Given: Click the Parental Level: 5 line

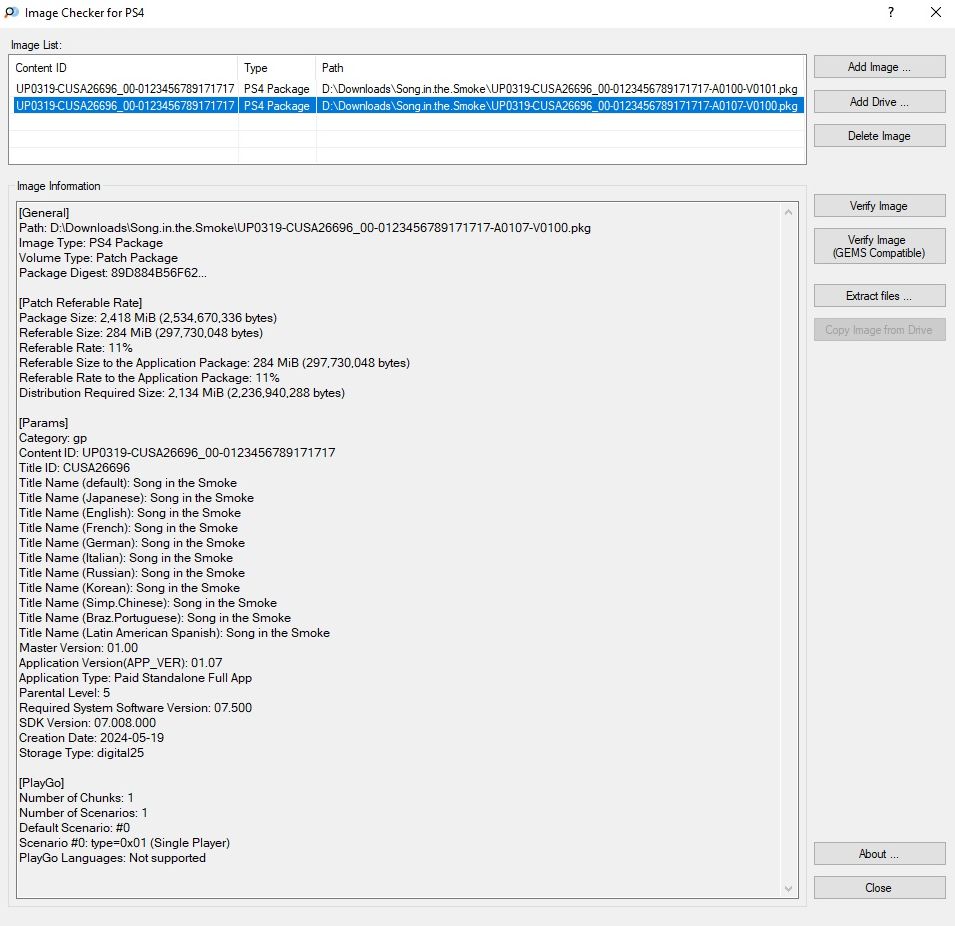Looking at the screenshot, I should [x=65, y=693].
